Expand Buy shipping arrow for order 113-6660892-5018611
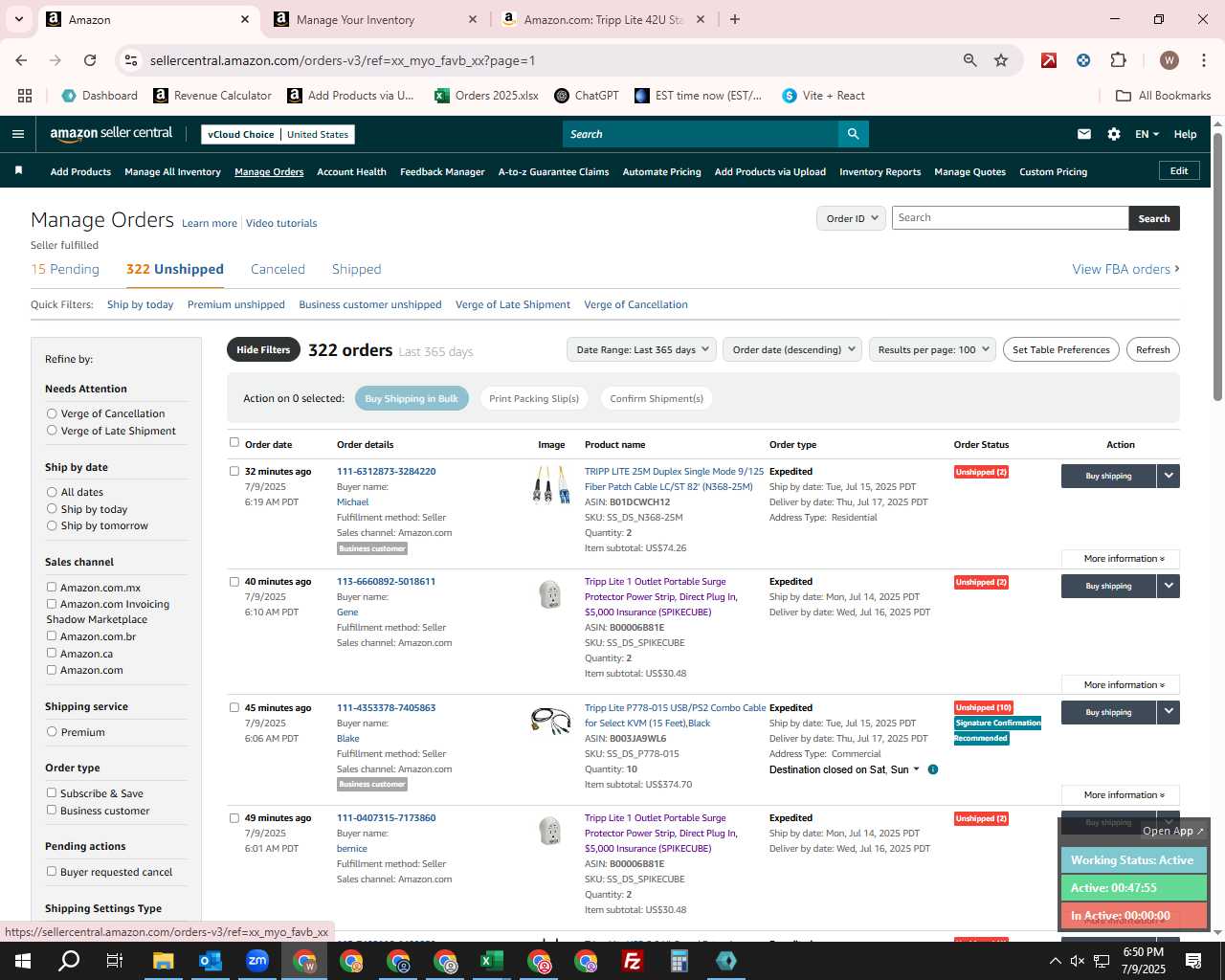1225x980 pixels. (x=1169, y=586)
